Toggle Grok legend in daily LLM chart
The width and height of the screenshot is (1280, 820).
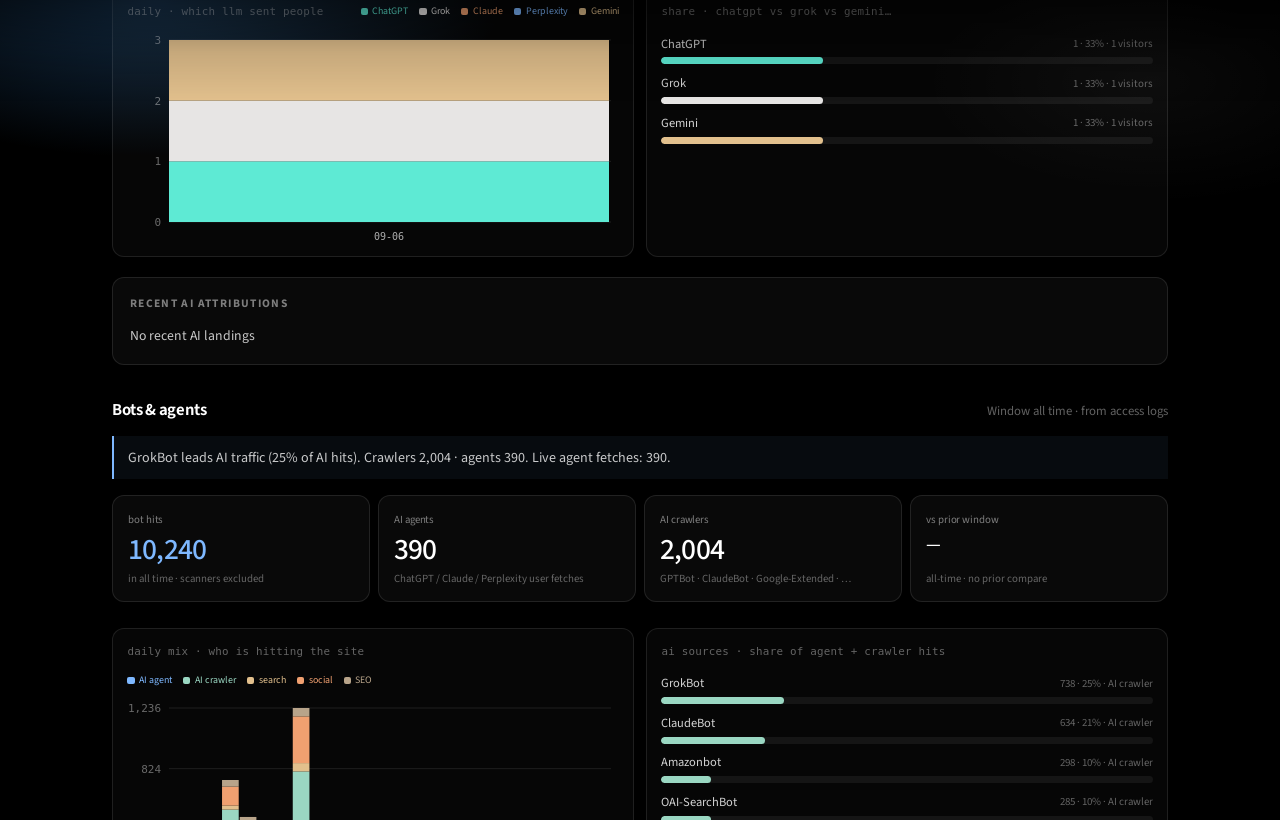tap(435, 11)
